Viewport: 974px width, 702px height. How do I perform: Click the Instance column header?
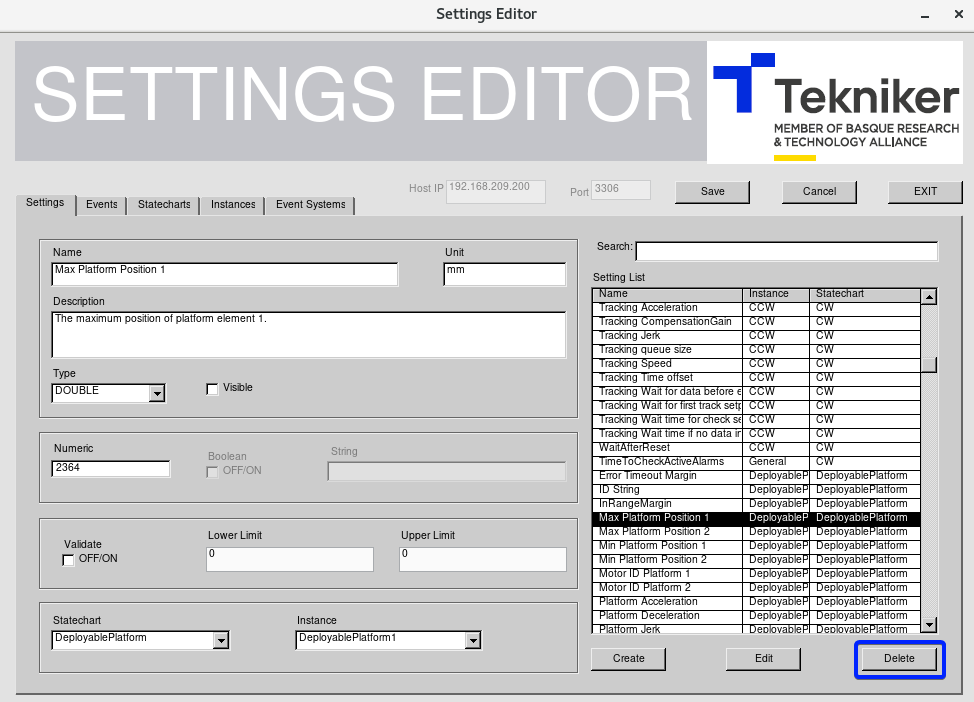click(776, 294)
